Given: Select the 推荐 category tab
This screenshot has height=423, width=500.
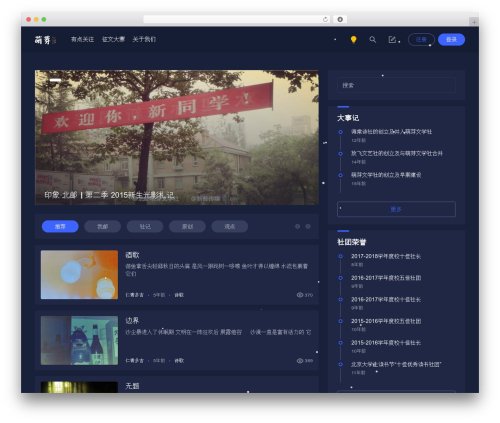Looking at the screenshot, I should pyautogui.click(x=60, y=226).
